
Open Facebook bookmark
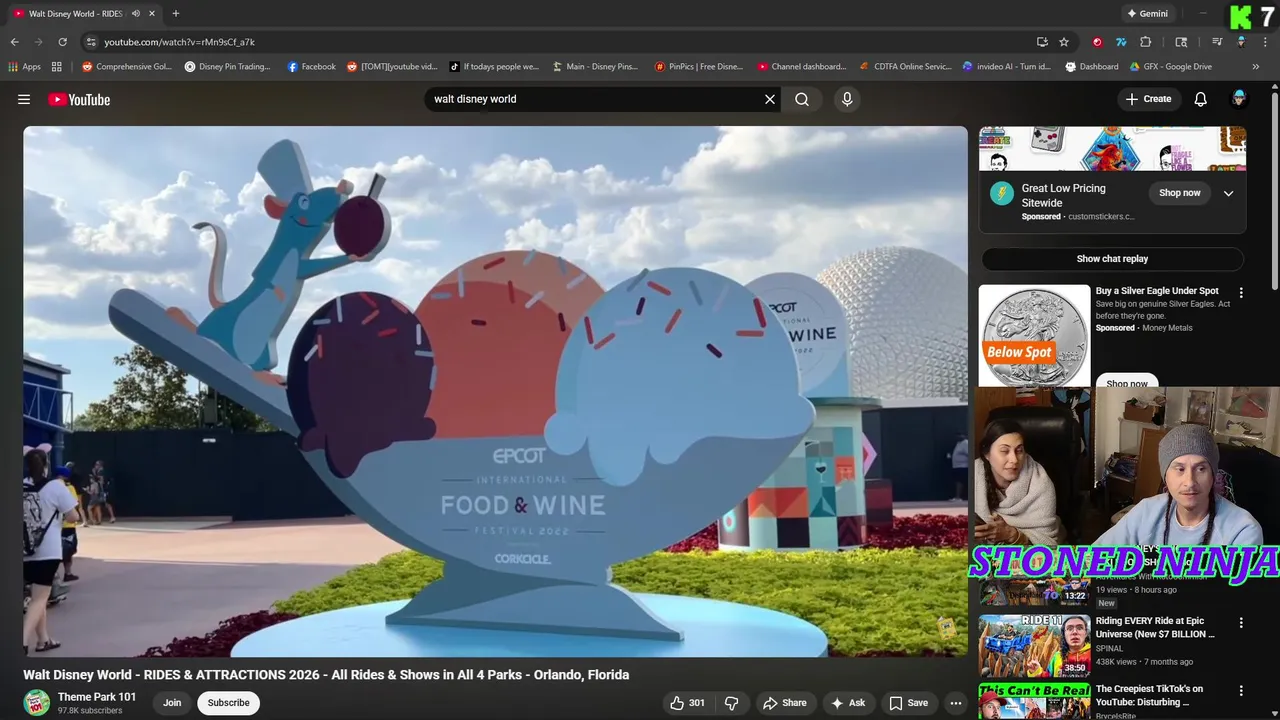tap(311, 67)
